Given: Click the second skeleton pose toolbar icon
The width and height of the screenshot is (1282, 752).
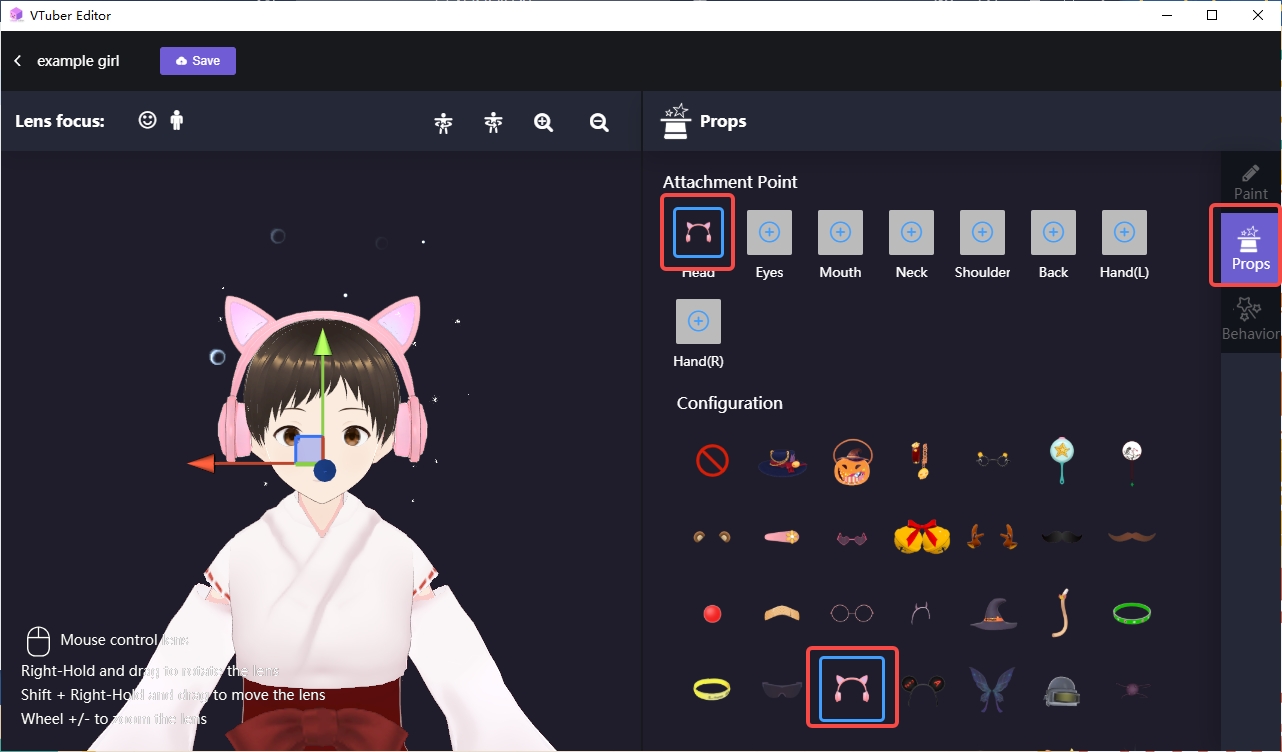Looking at the screenshot, I should click(493, 122).
